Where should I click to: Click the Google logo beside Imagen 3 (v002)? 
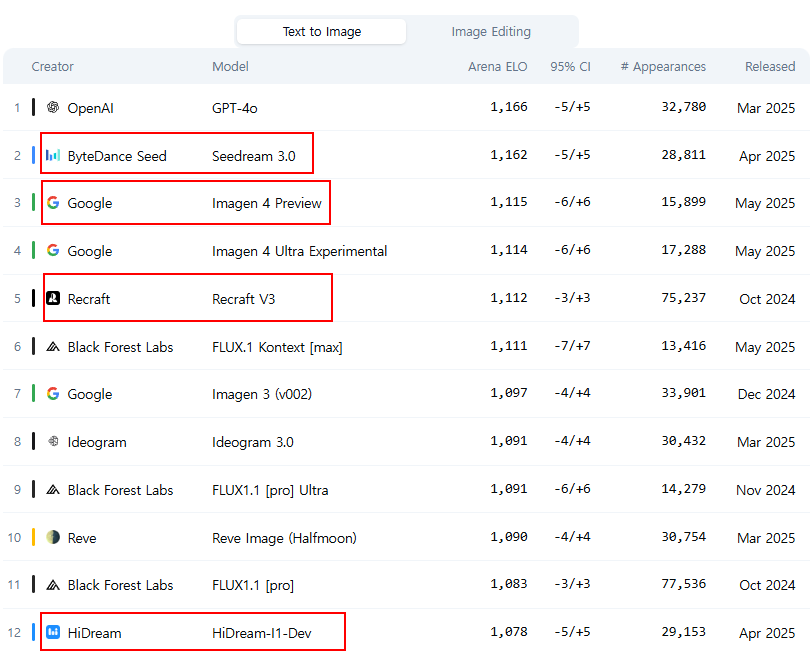[x=53, y=394]
